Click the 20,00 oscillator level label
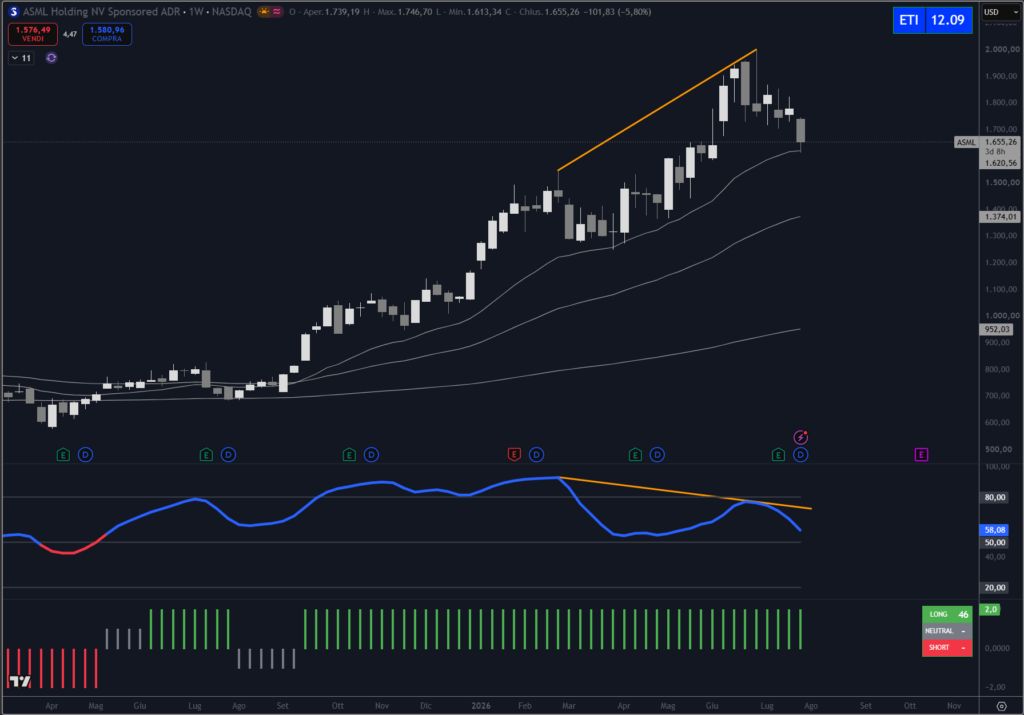The width and height of the screenshot is (1024, 715). tap(995, 588)
